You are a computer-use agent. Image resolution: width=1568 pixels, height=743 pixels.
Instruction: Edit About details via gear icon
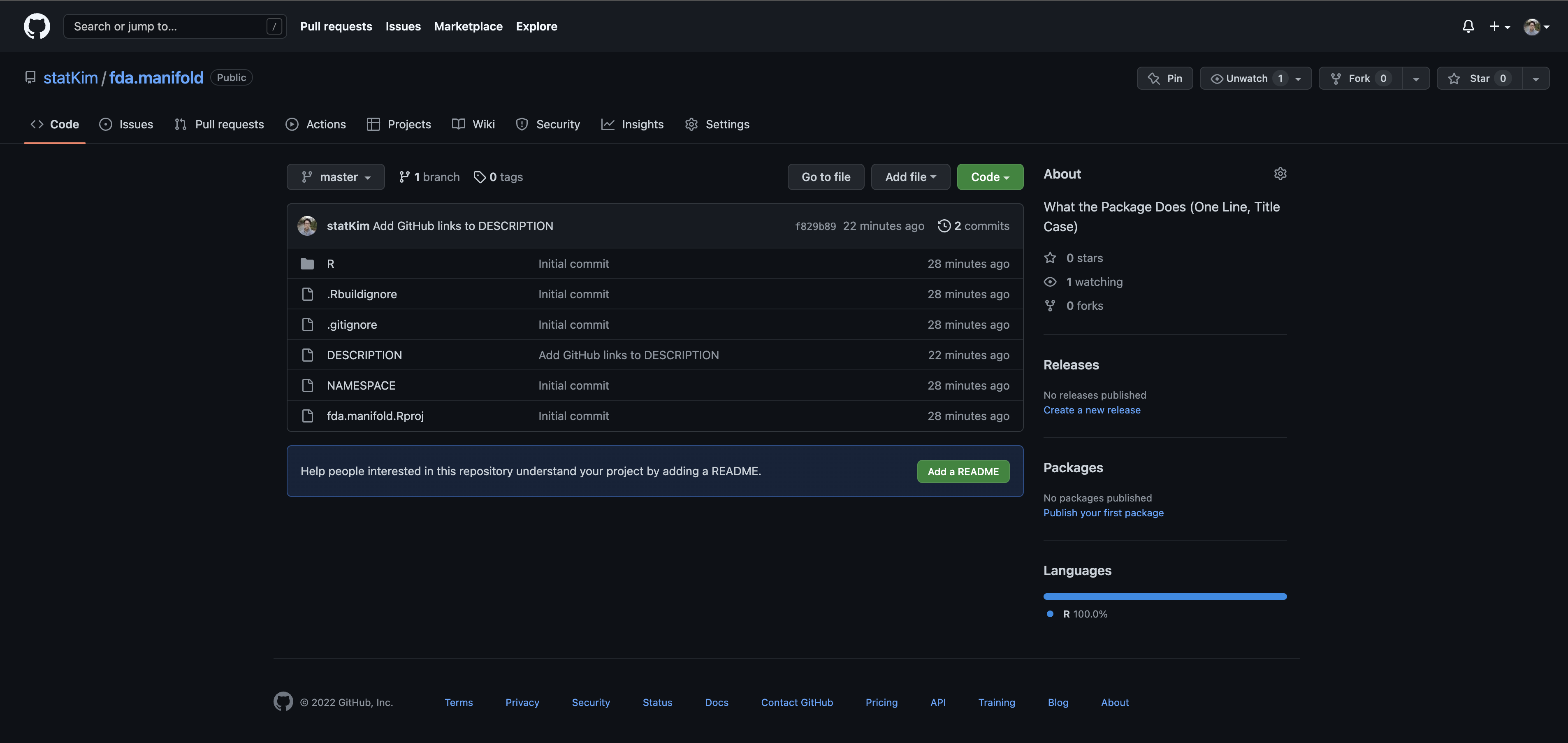click(1280, 174)
